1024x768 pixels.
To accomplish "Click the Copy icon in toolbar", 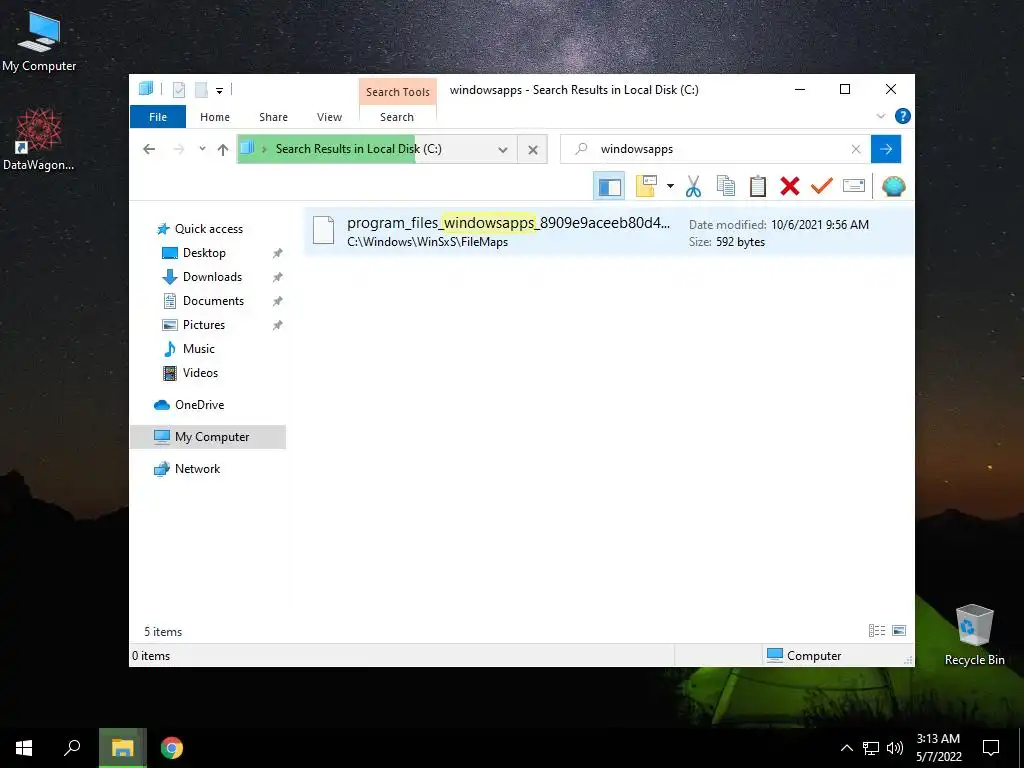I will pyautogui.click(x=726, y=186).
